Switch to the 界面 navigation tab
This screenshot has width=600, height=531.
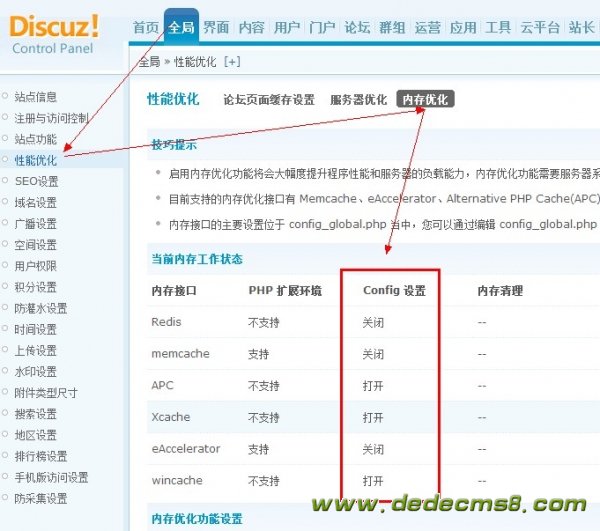pos(216,28)
